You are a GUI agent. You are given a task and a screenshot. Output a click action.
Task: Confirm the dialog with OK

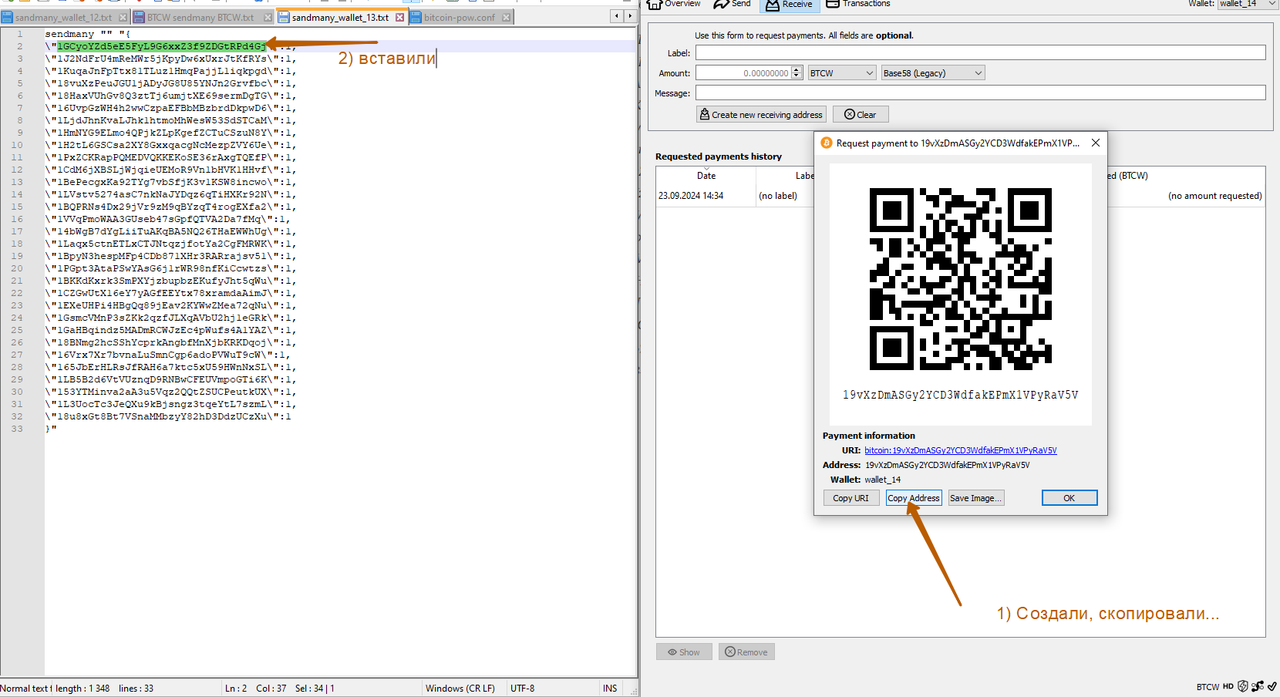(1069, 498)
